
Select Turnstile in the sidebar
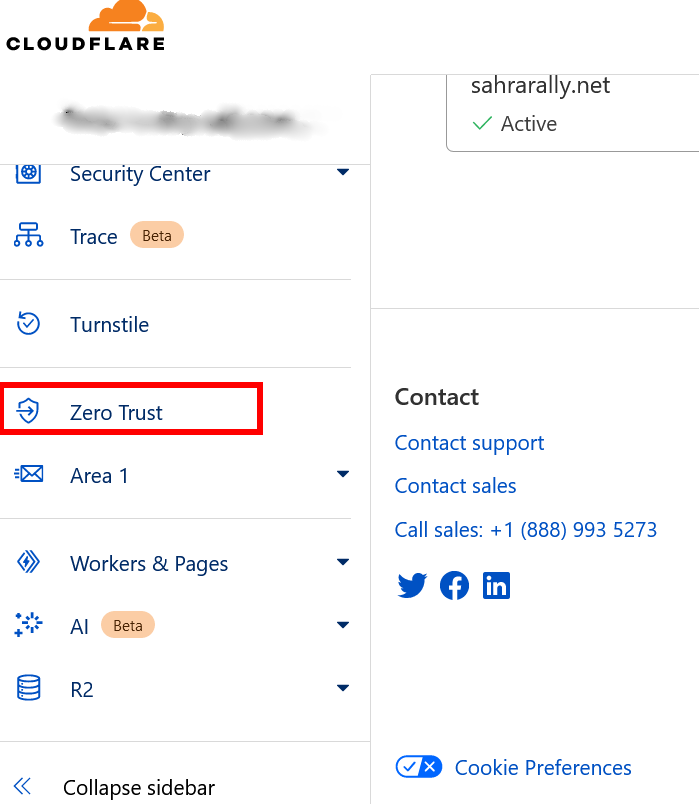[109, 325]
